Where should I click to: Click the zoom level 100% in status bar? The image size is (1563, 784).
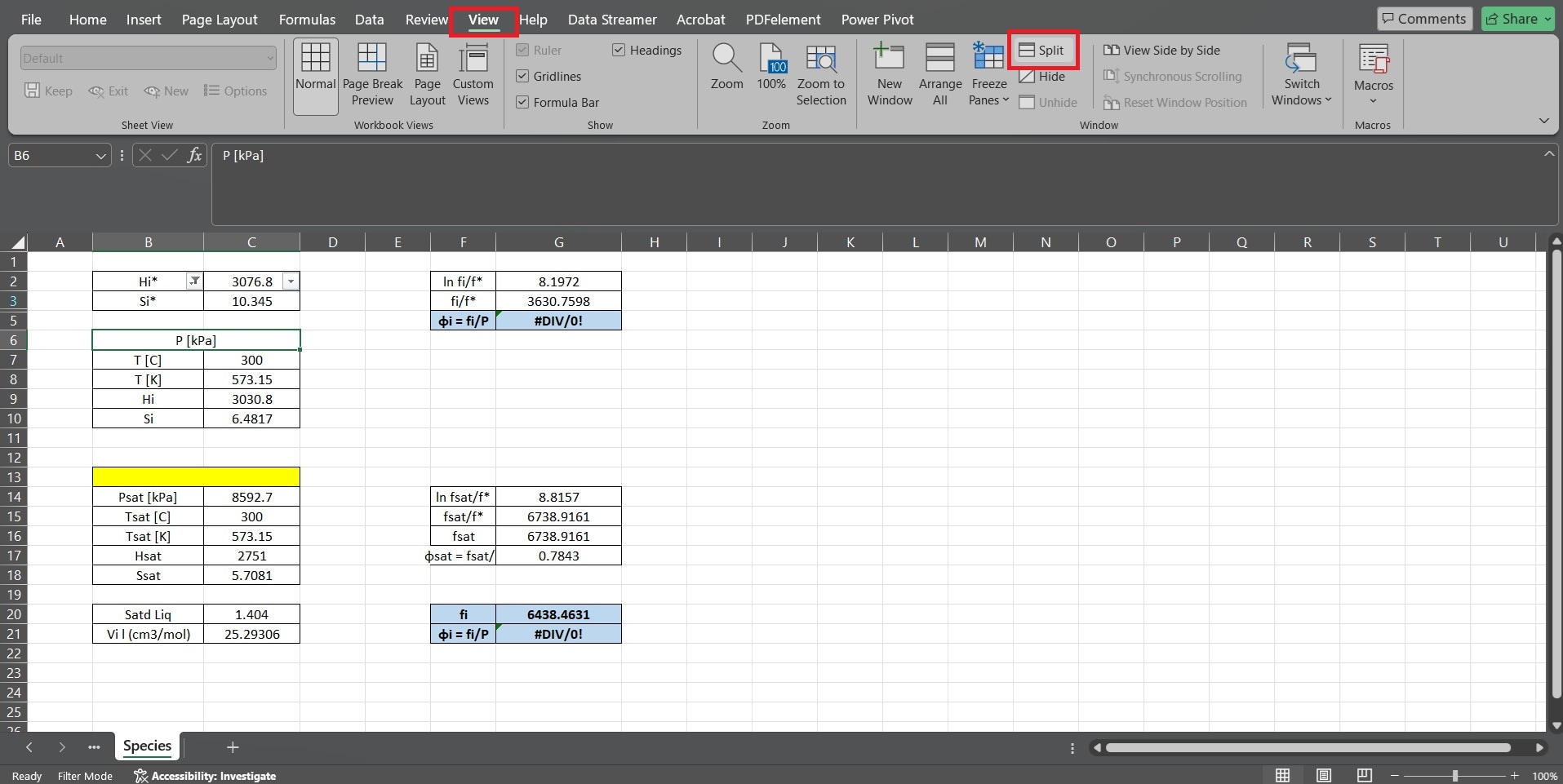click(1544, 776)
